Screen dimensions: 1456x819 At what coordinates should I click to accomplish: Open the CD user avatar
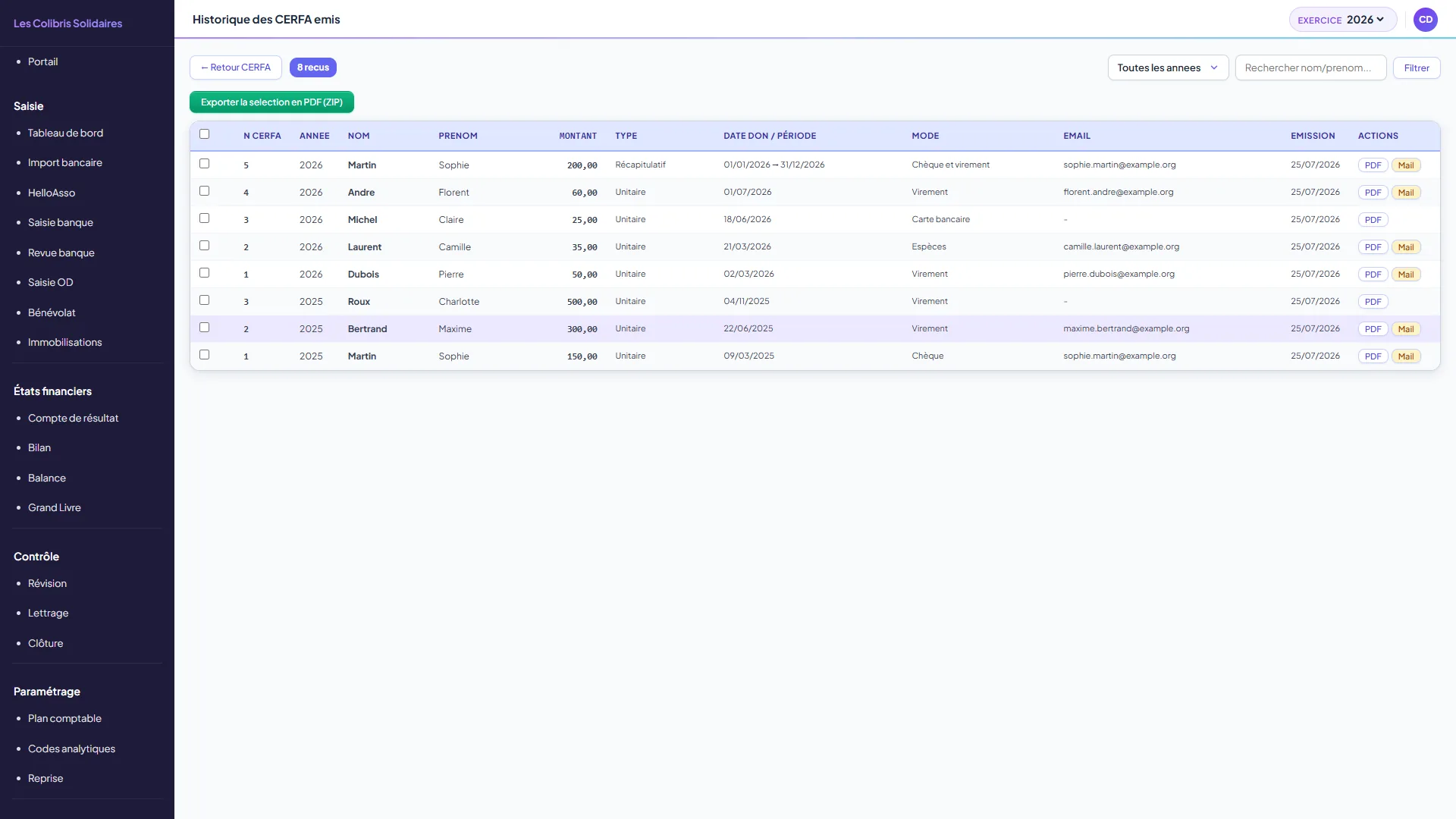pos(1426,20)
